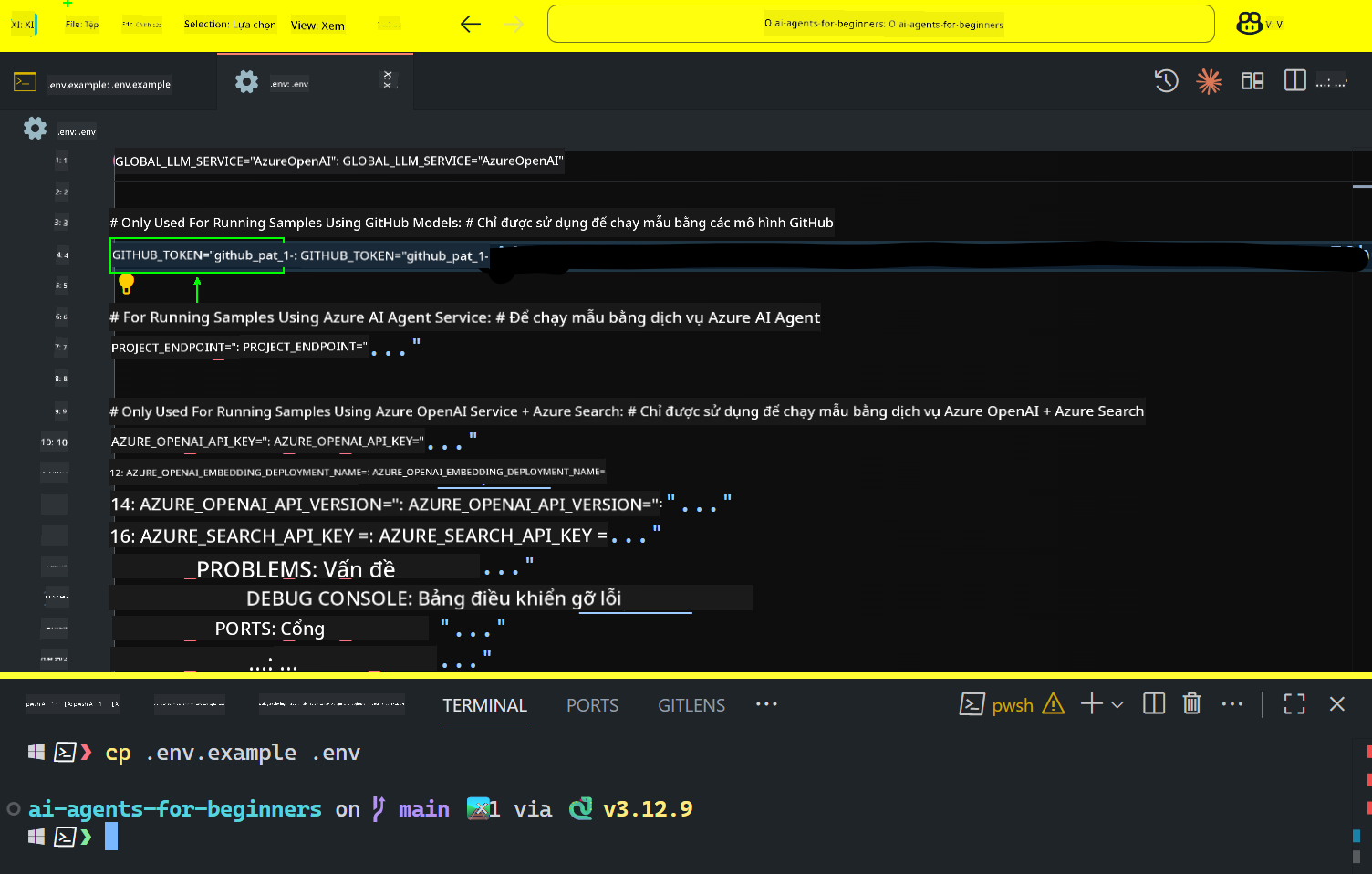Click the orange Claude starburst icon
This screenshot has height=874, width=1372.
click(1209, 81)
